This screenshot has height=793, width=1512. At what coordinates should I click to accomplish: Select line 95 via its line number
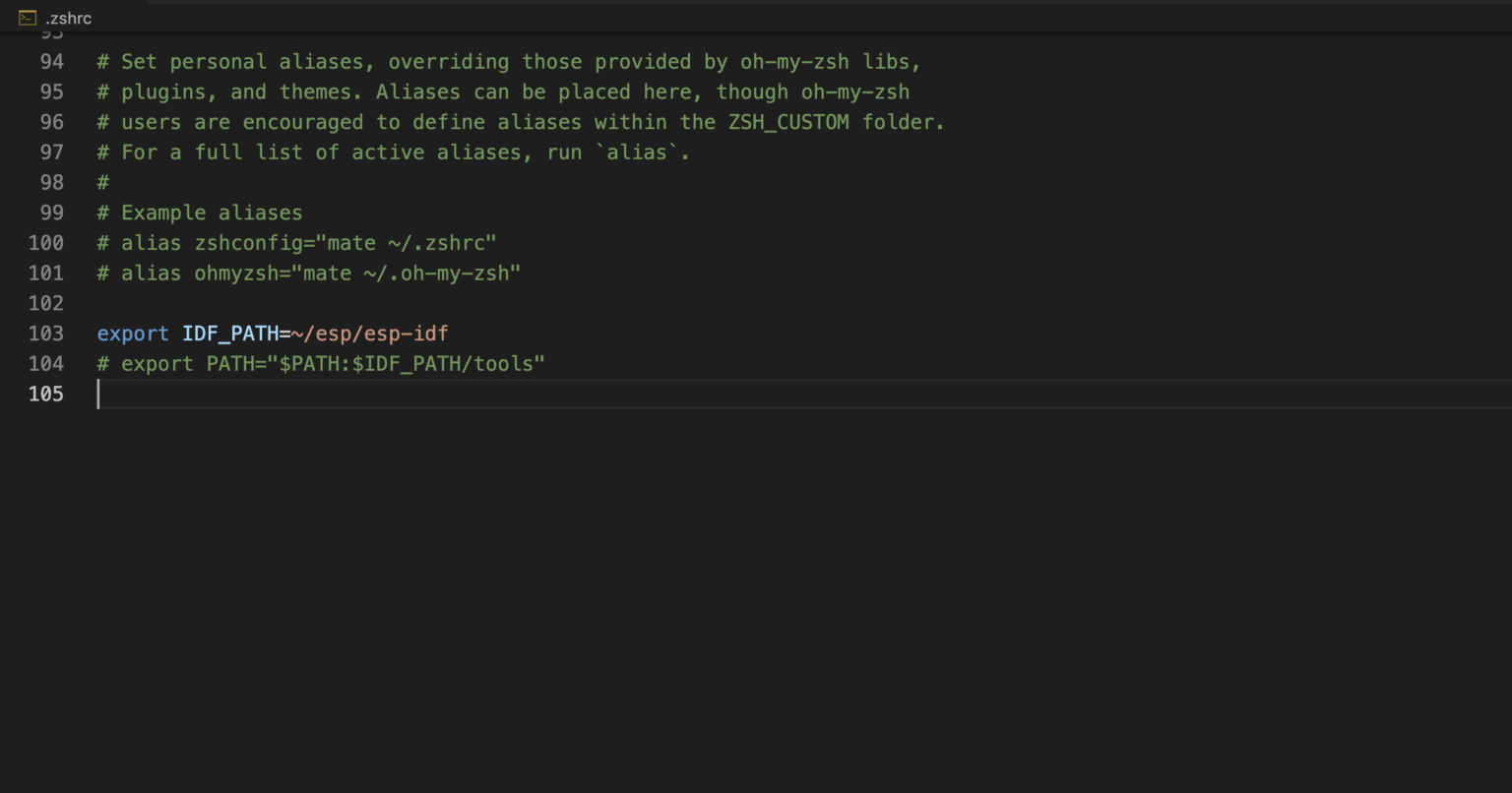point(51,92)
